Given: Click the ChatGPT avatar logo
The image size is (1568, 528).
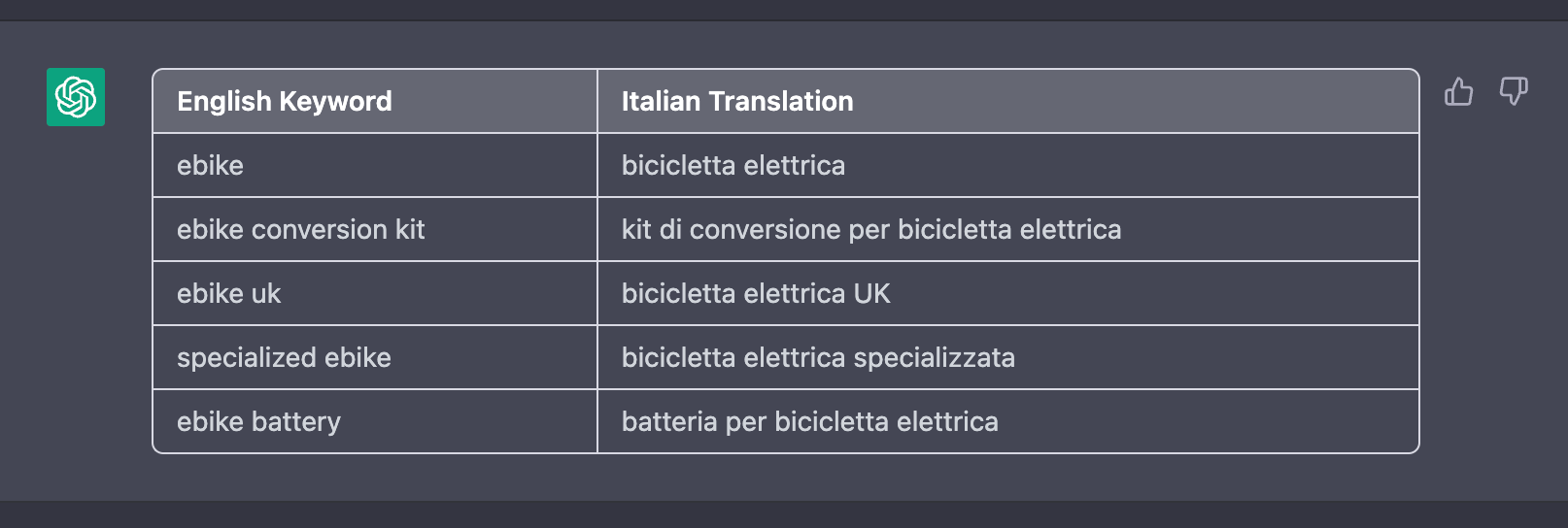Looking at the screenshot, I should 76,97.
